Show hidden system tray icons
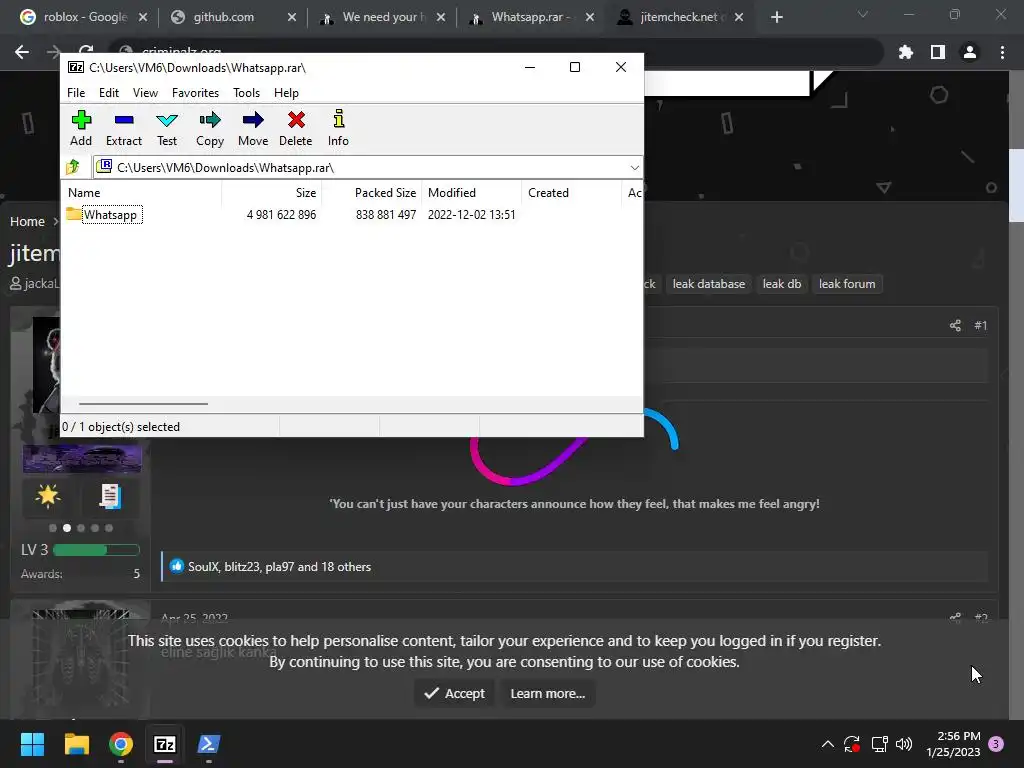 point(827,744)
